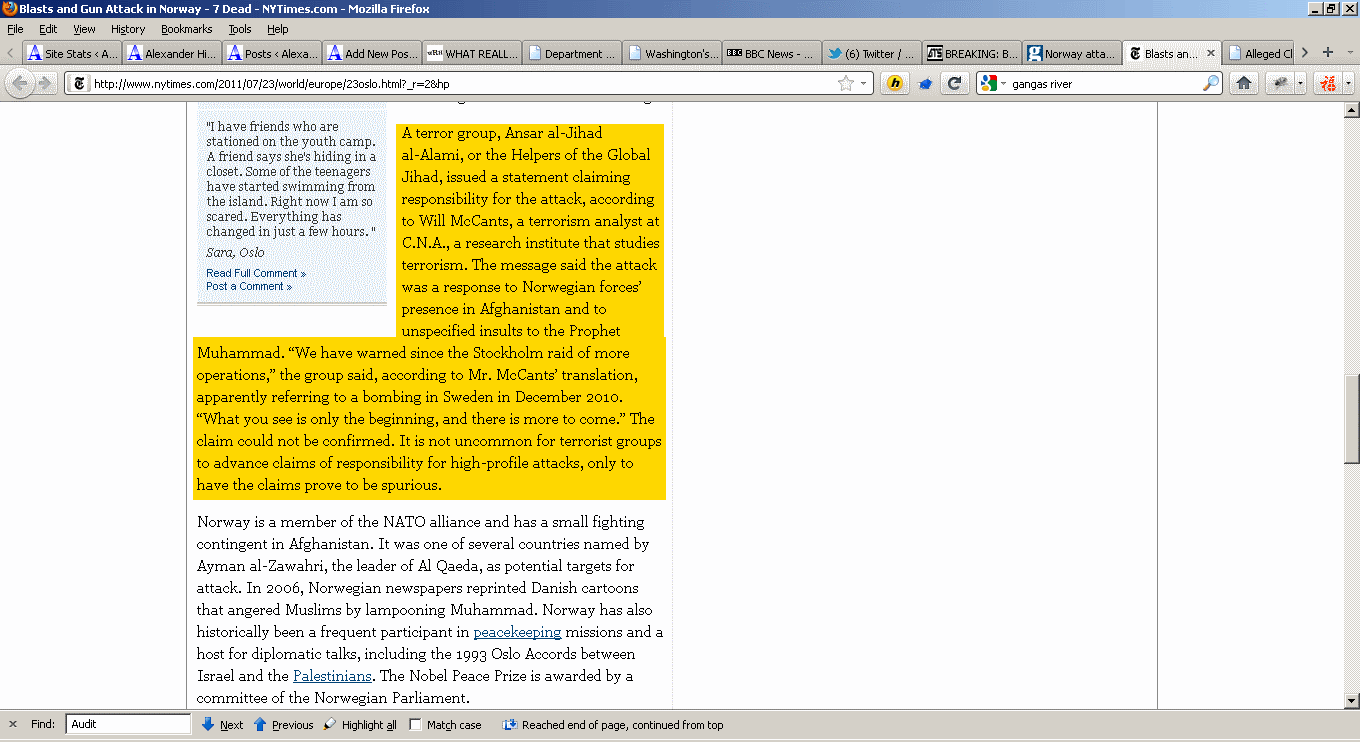Click the blue bird toolbar icon
Screen dimensions: 1360x742
click(x=925, y=83)
